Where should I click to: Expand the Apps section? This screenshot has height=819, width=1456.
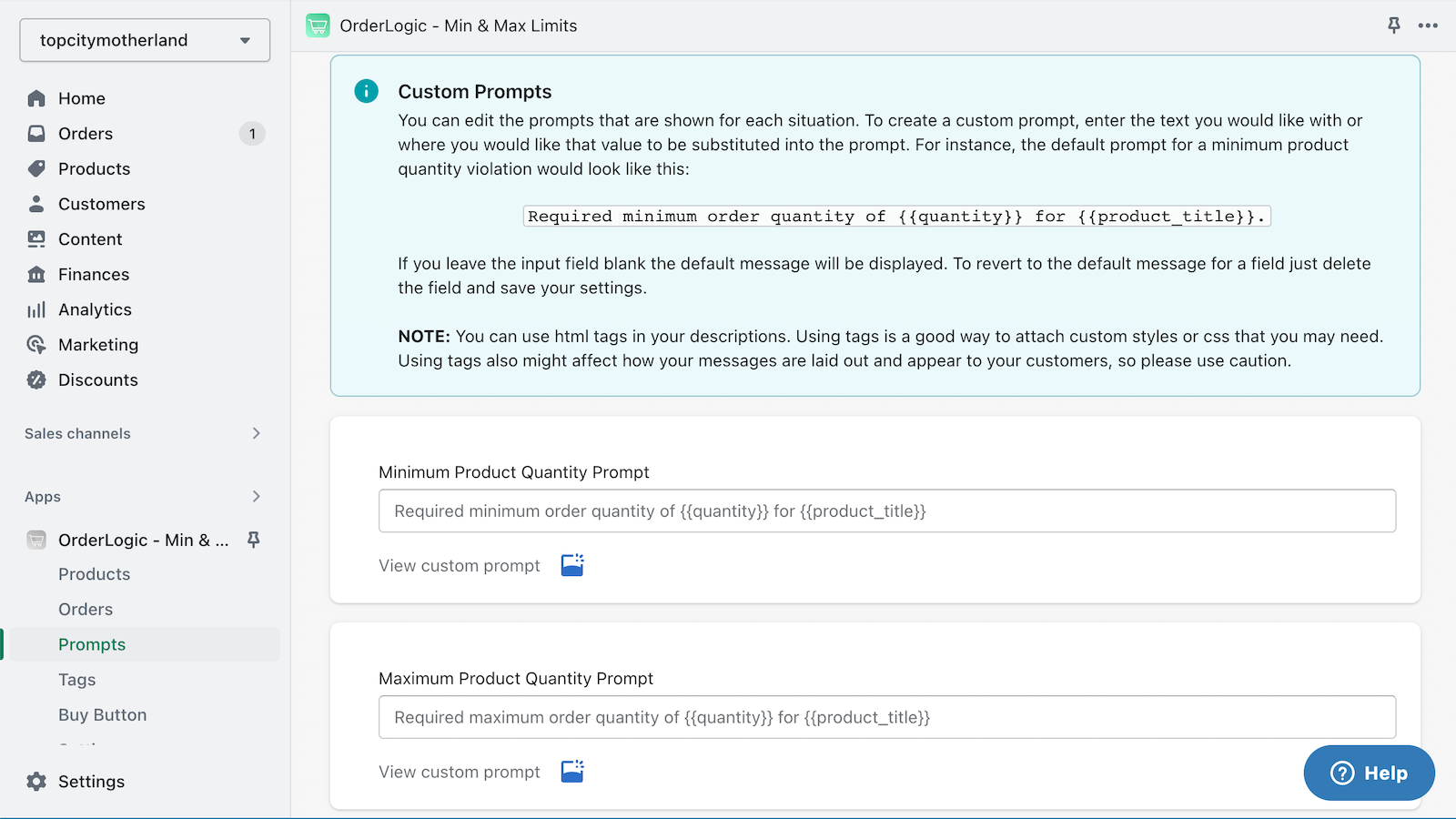(x=257, y=497)
